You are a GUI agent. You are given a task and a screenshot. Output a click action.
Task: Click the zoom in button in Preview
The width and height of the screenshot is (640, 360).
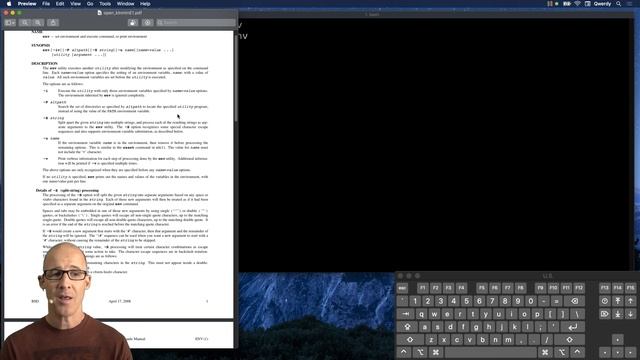coord(38,22)
